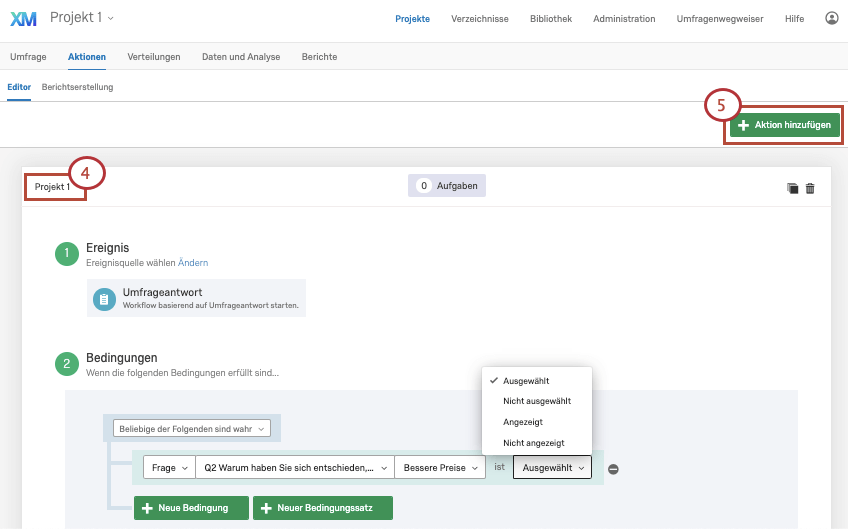Image resolution: width=848 pixels, height=529 pixels.
Task: Open the Frage condition type dropdown
Action: pos(169,467)
